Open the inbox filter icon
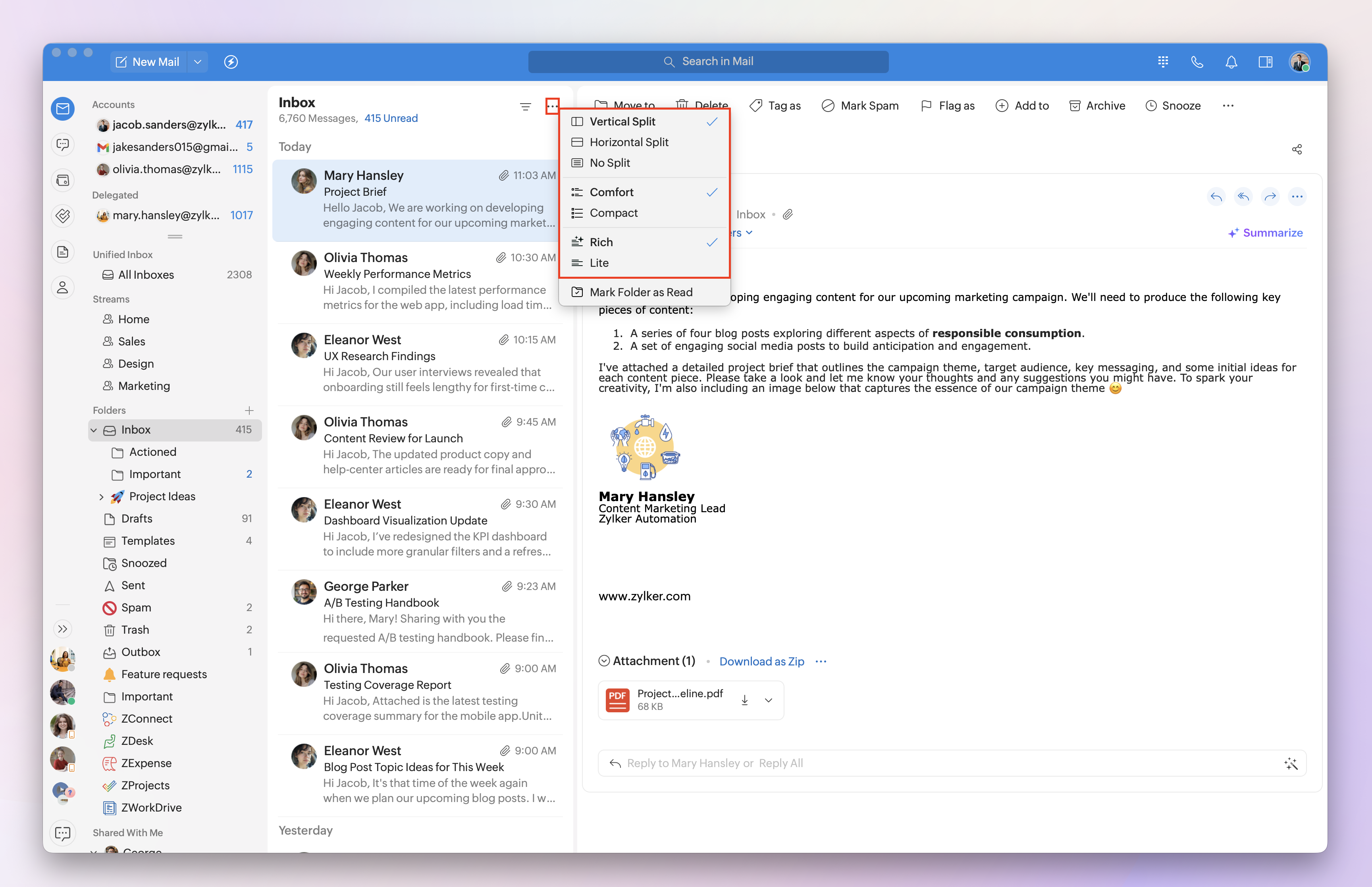 (x=525, y=106)
